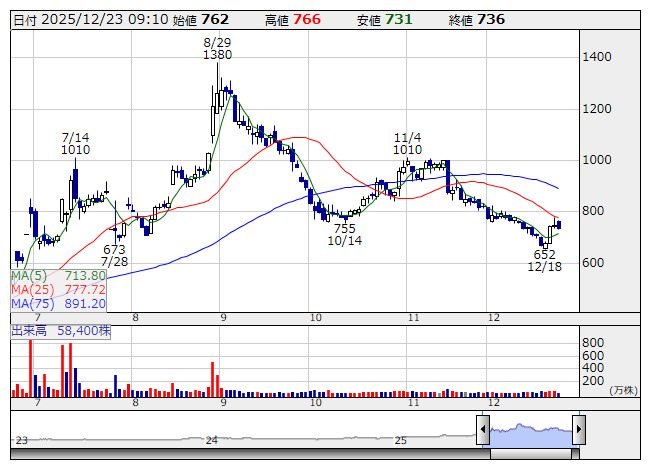Image resolution: width=653 pixels, height=470 pixels.
Task: Click the 終値 736 closing price
Action: point(477,20)
